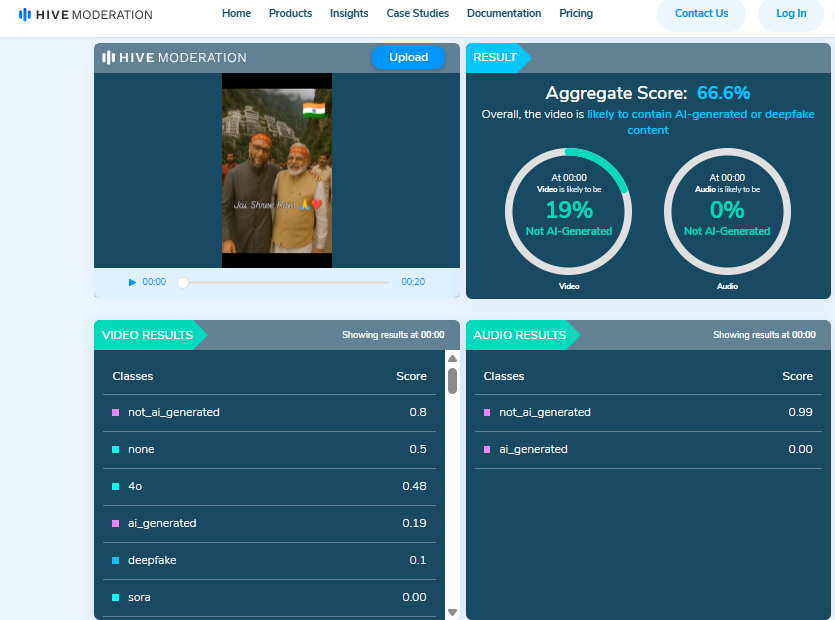Click the Log In button
This screenshot has width=835, height=620.
tap(790, 14)
